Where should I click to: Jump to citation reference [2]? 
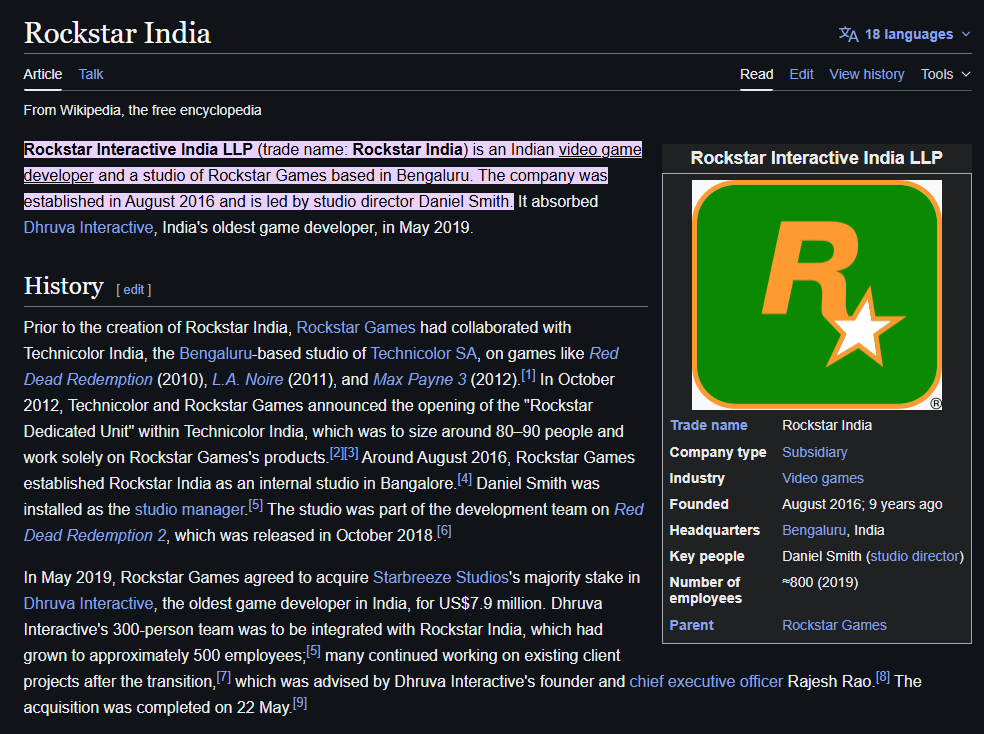click(337, 453)
